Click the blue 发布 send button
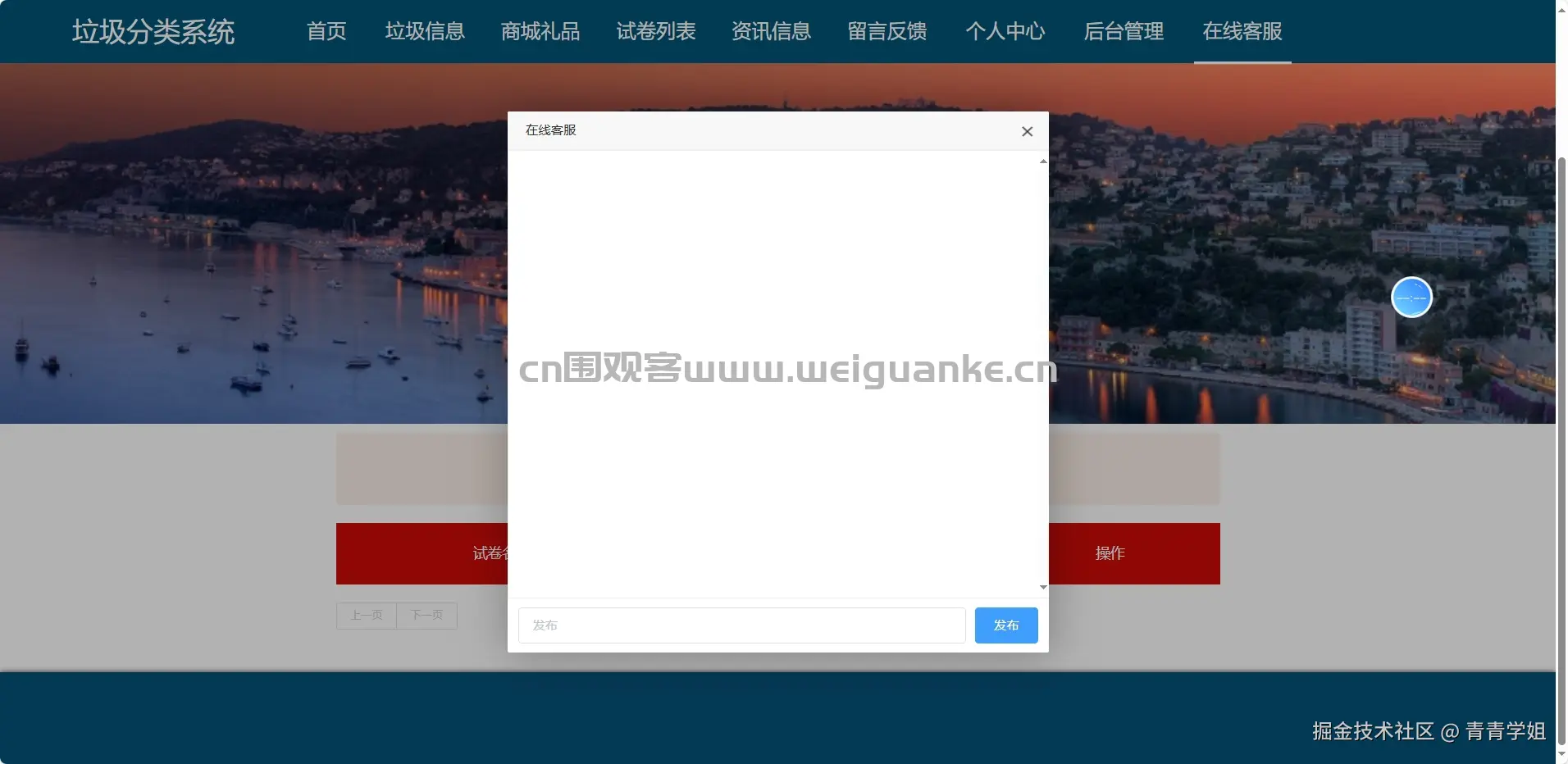The image size is (1568, 764). click(1006, 625)
